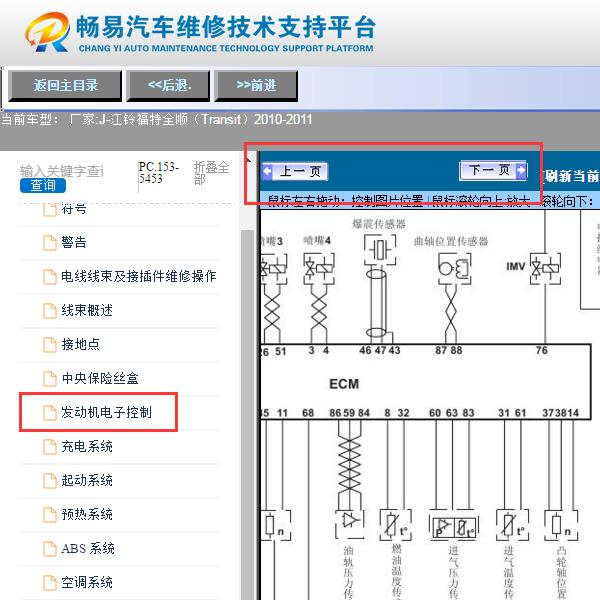Click the document icon next to ABS 系统
Viewport: 600px width, 600px height.
[x=50, y=549]
